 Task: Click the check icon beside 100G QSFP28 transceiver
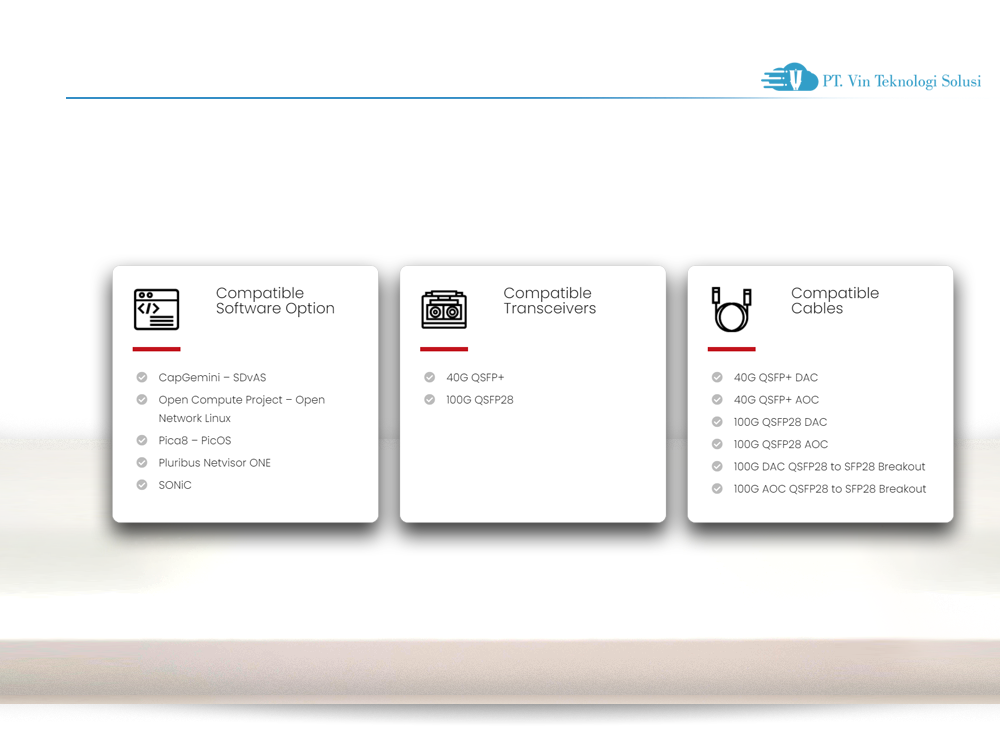[x=430, y=399]
